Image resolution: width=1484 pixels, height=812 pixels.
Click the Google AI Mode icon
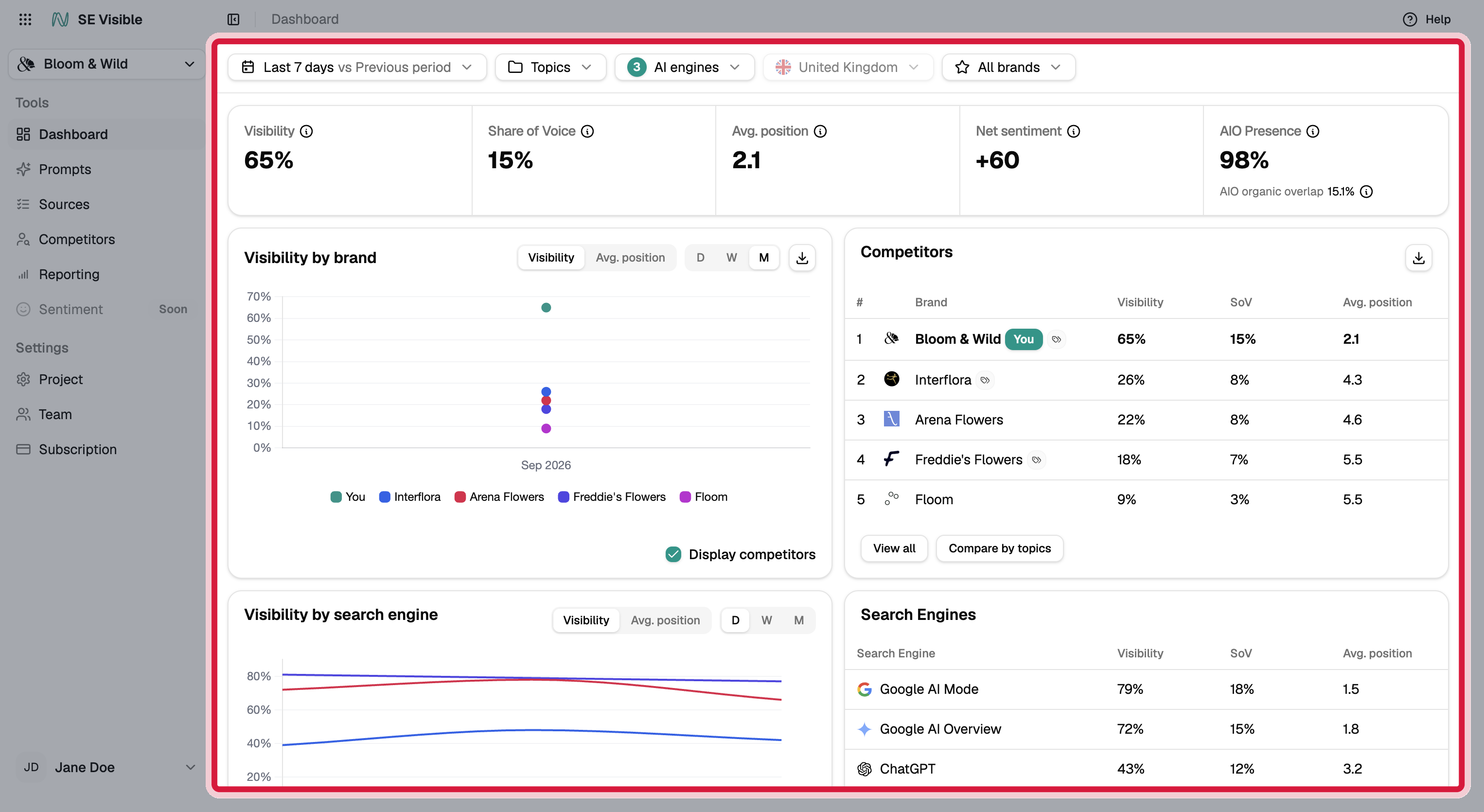point(864,689)
